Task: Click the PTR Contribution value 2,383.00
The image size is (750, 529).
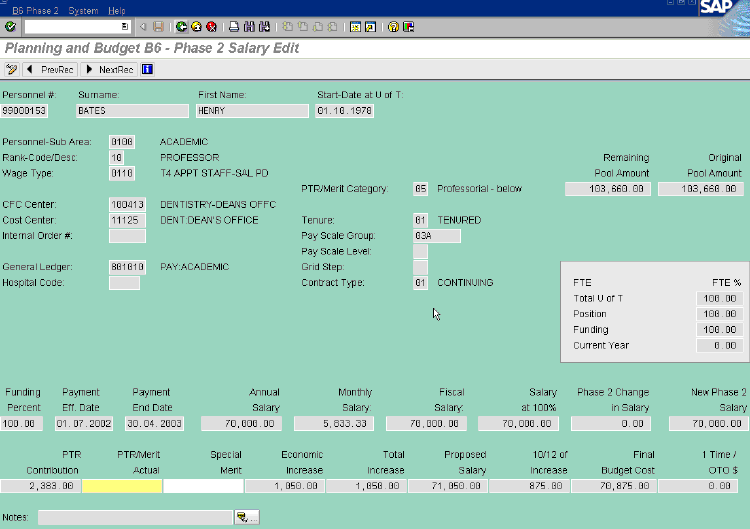Action: click(x=41, y=486)
